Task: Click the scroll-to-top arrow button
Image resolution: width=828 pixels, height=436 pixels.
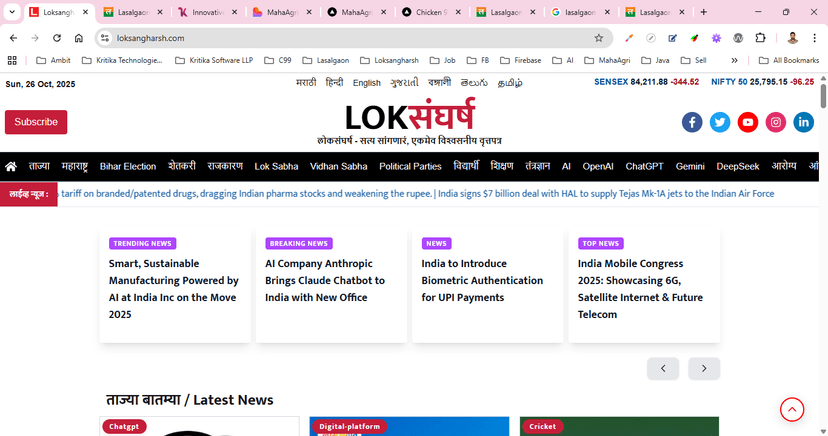Action: tap(791, 409)
